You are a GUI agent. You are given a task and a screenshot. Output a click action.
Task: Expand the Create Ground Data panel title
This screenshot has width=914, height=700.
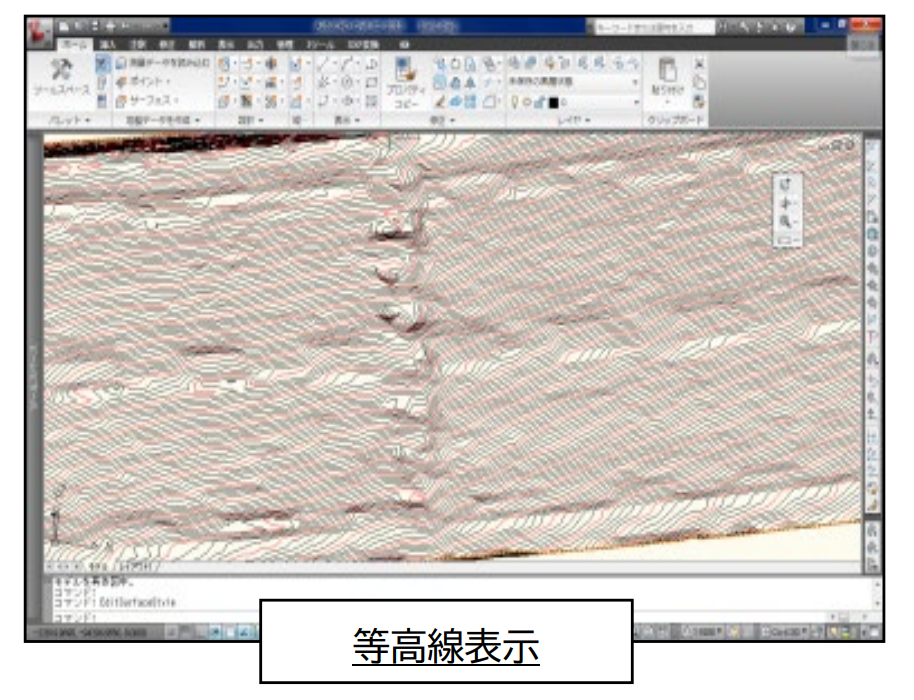point(163,121)
